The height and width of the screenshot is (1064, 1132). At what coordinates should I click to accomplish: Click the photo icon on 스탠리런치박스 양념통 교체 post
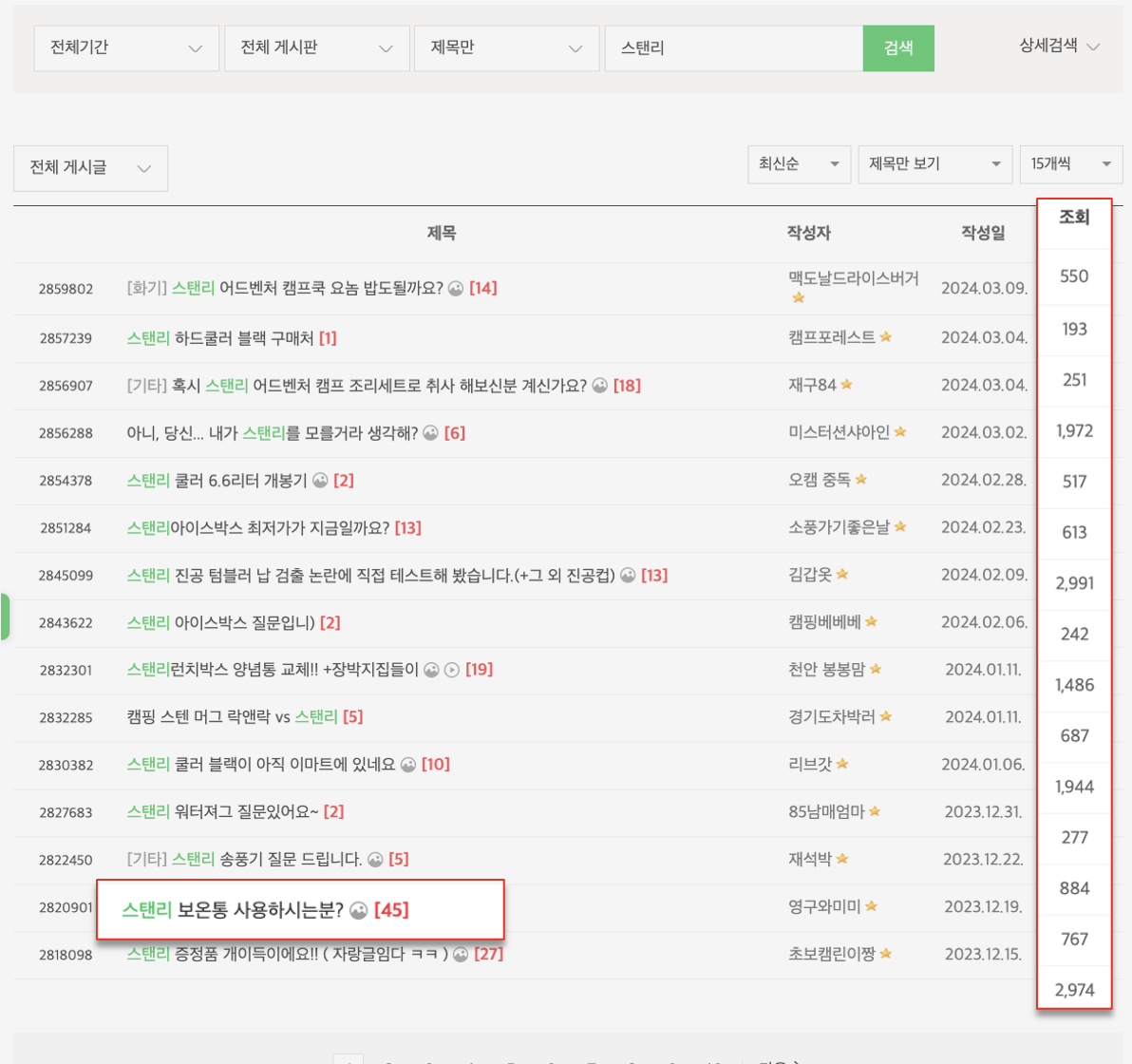point(431,670)
